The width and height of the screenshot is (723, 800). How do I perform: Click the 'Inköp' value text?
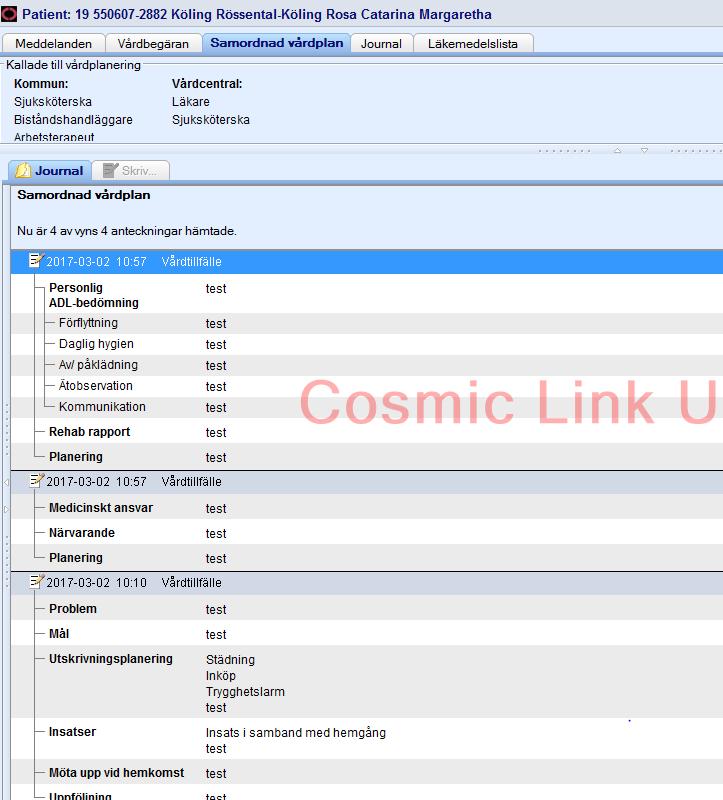[220, 676]
